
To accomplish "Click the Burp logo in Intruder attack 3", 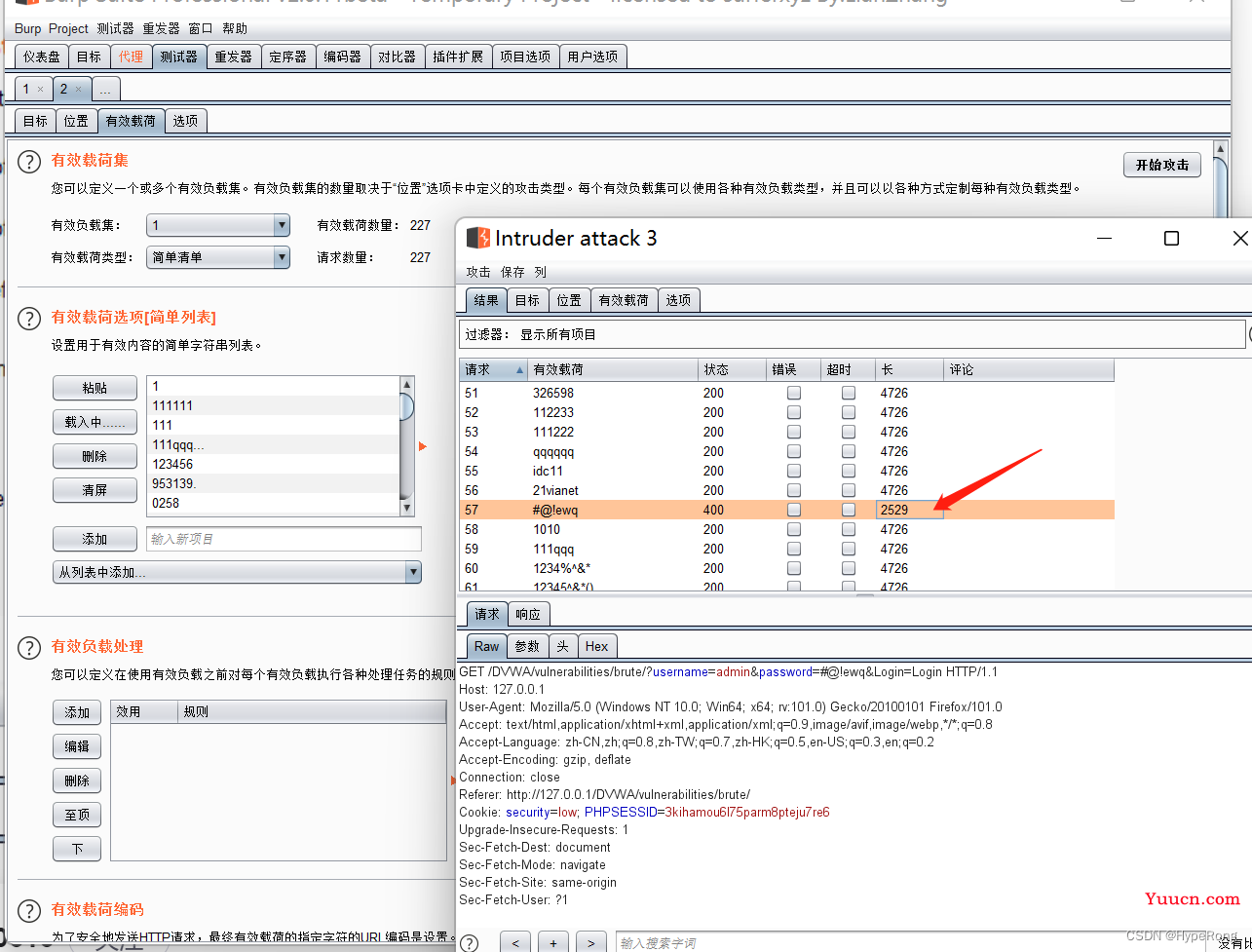I will click(x=477, y=238).
